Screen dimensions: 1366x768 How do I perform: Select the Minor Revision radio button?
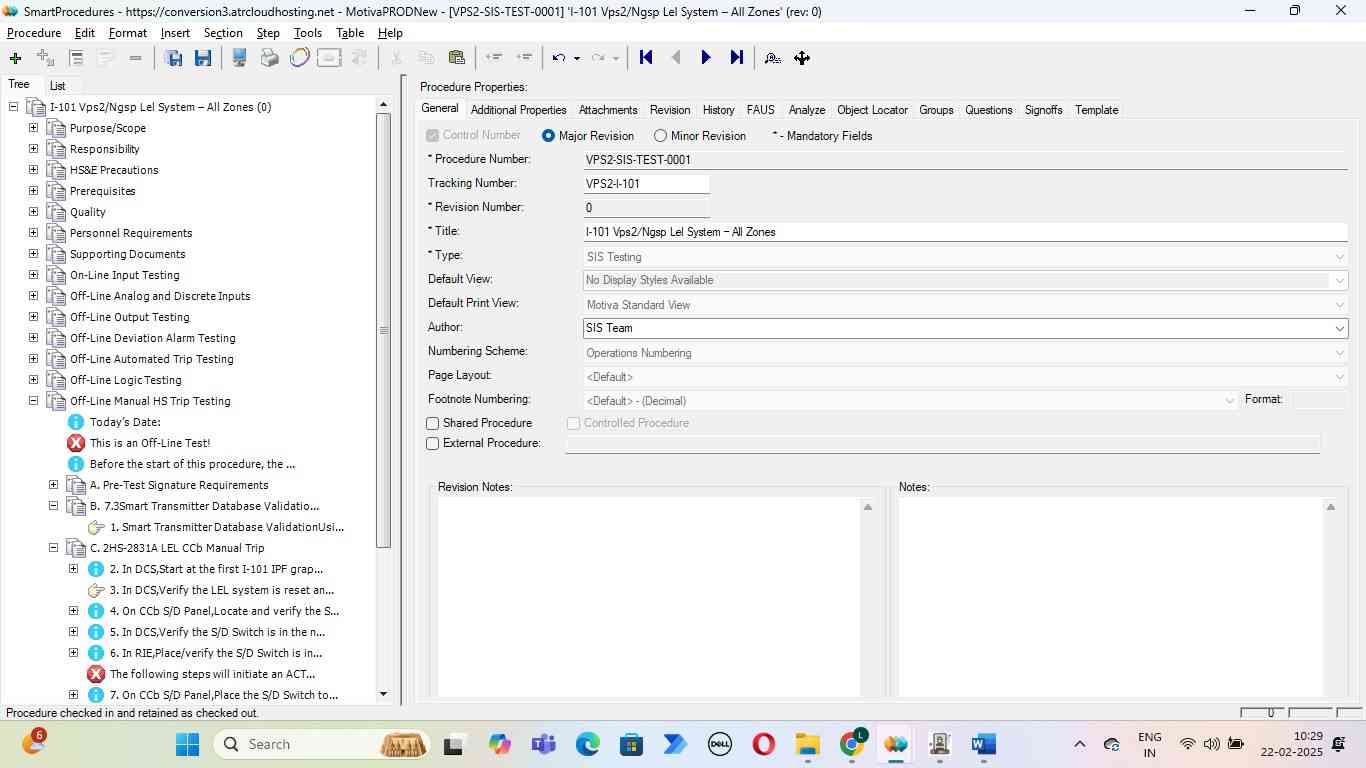(x=660, y=136)
